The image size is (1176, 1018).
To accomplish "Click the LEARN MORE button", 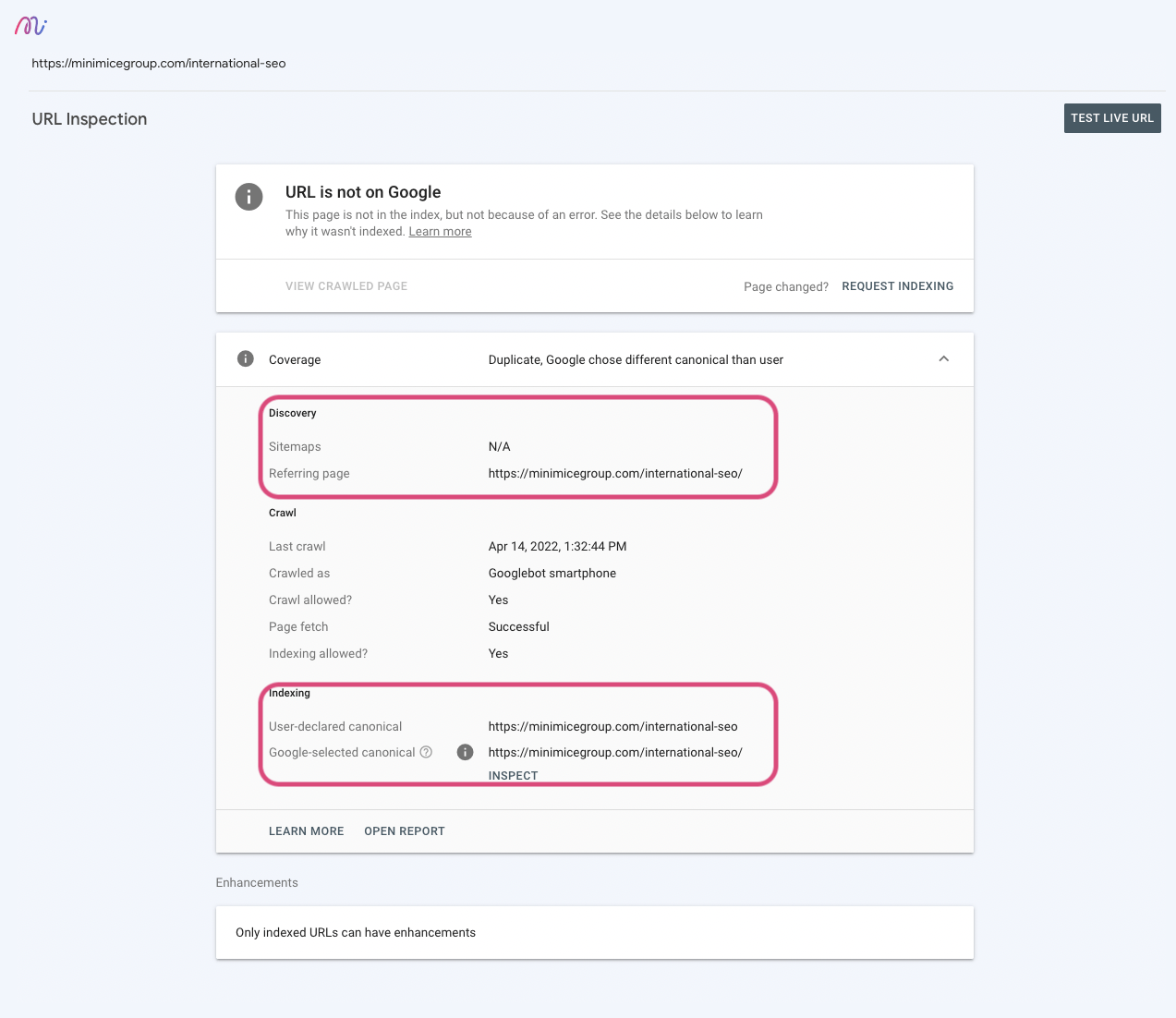I will click(306, 831).
